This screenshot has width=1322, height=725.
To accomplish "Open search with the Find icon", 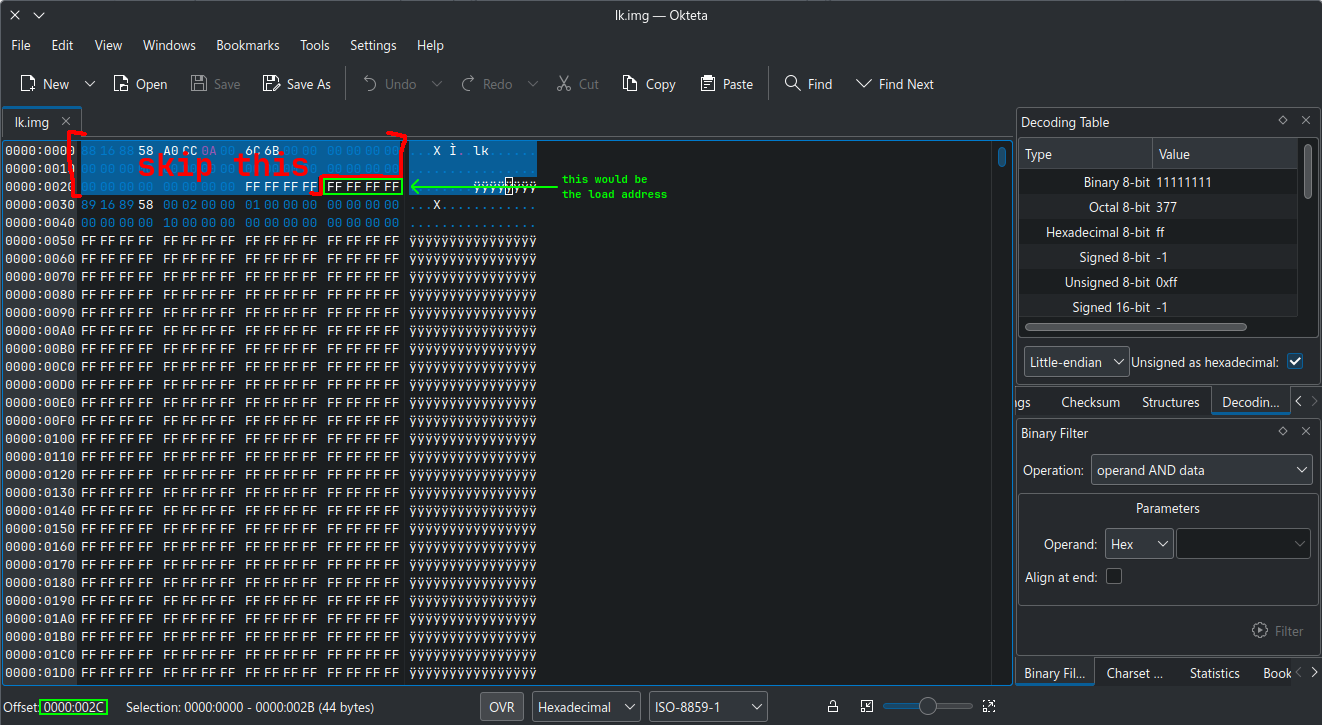I will (792, 84).
